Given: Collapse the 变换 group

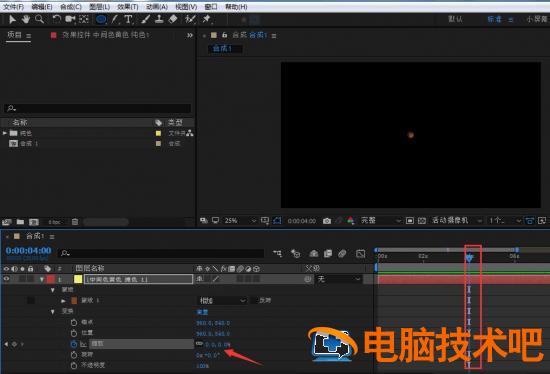Looking at the screenshot, I should pos(53,312).
